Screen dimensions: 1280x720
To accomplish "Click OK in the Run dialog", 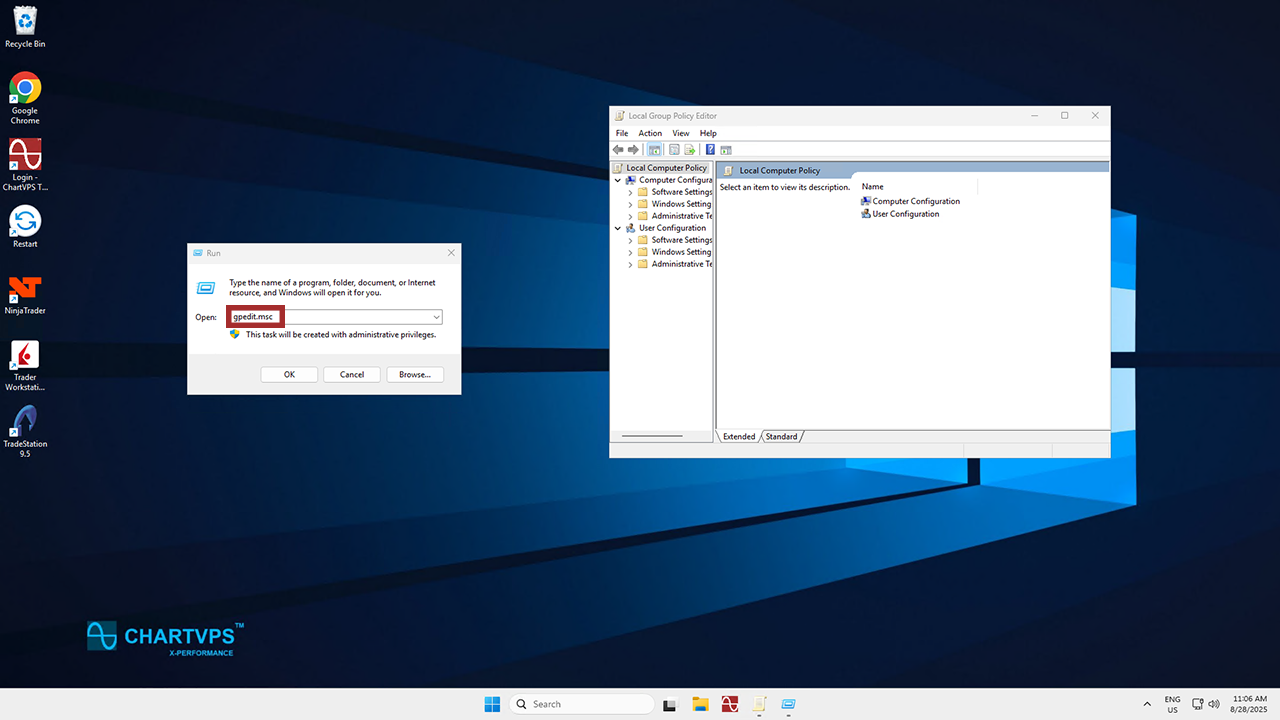I will (289, 374).
